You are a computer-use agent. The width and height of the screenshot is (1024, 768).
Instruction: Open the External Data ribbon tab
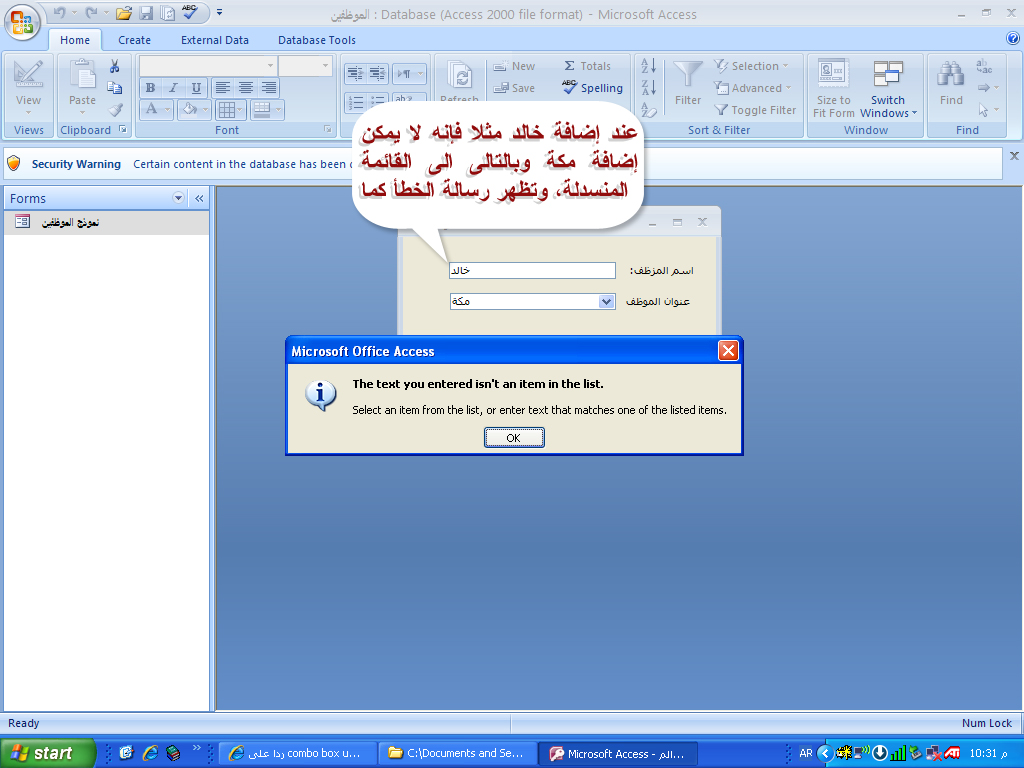215,40
